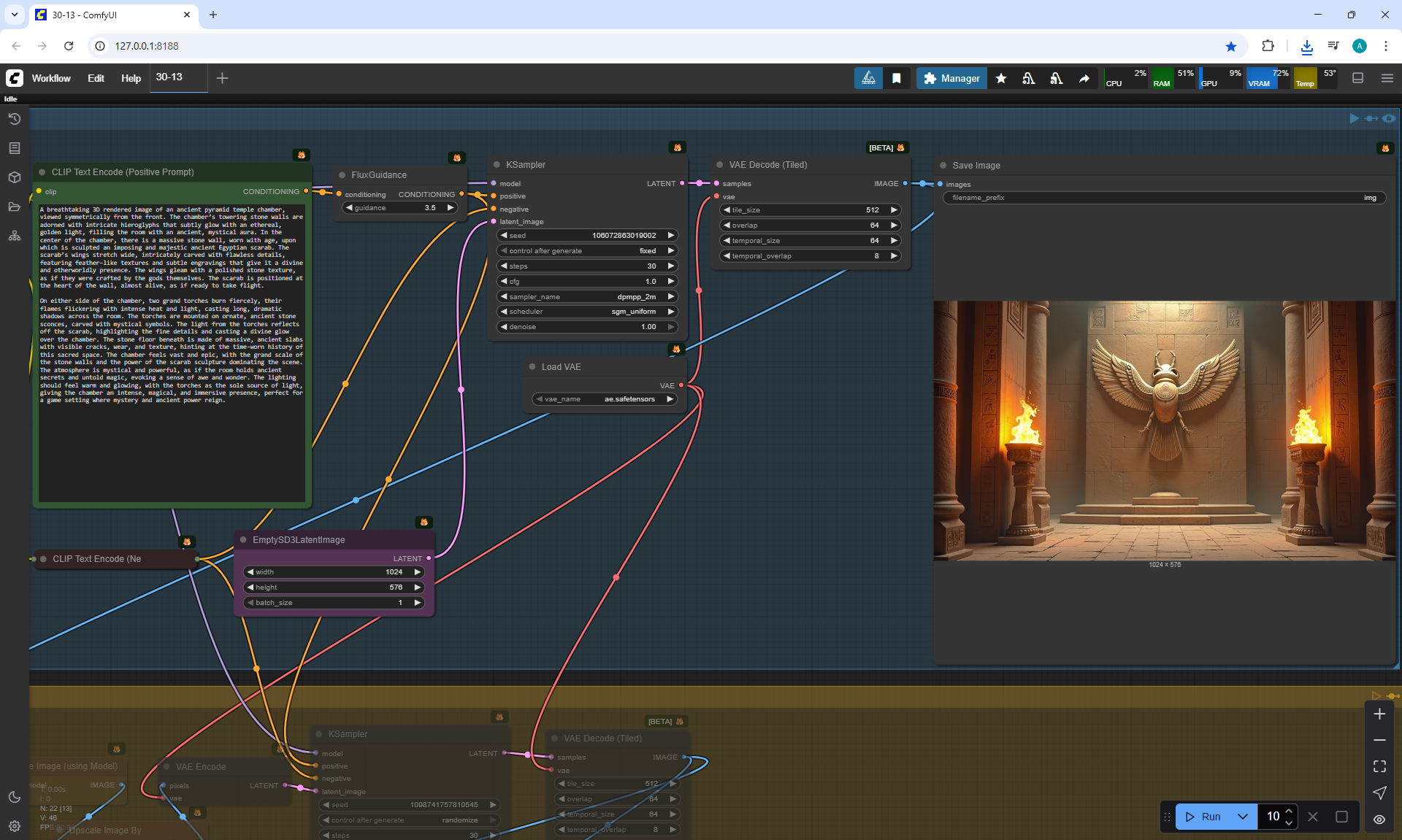Screen dimensions: 1402x840
Task: Open the queue history sidebar icon
Action: point(14,119)
